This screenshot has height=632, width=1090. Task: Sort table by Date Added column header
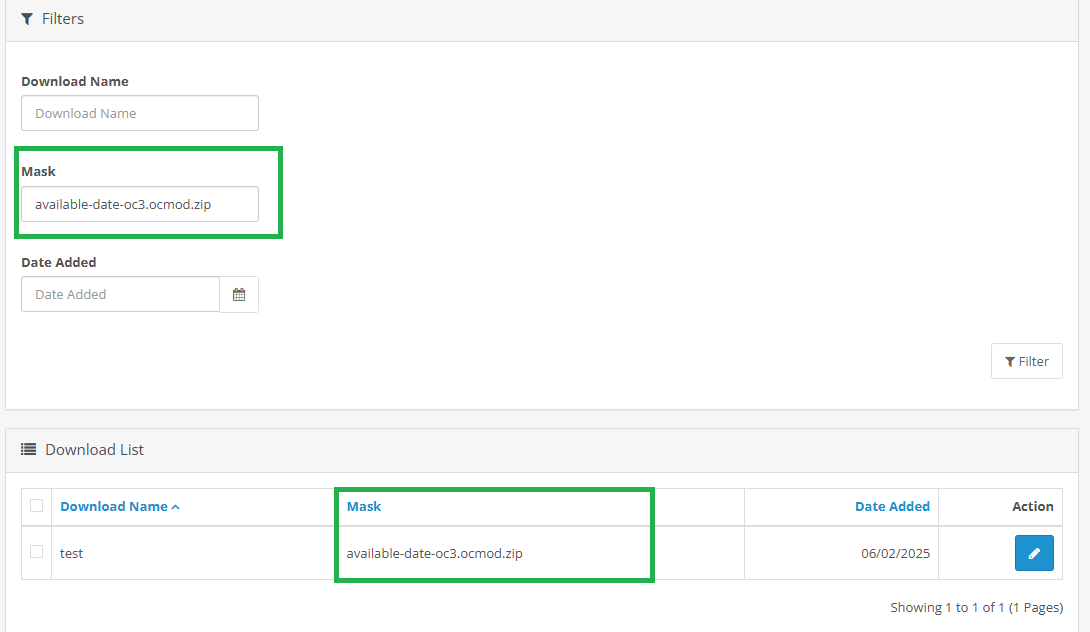click(x=892, y=507)
